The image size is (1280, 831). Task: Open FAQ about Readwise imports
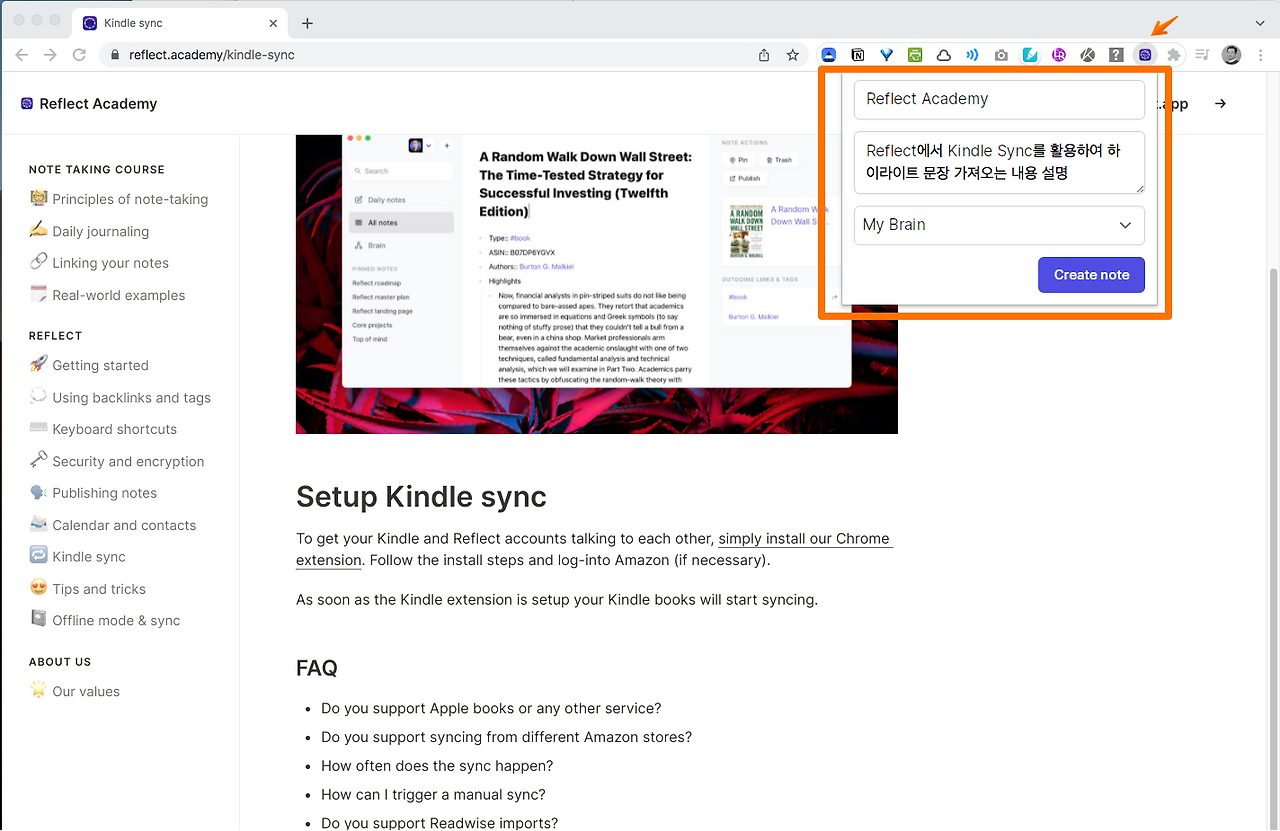click(x=439, y=823)
